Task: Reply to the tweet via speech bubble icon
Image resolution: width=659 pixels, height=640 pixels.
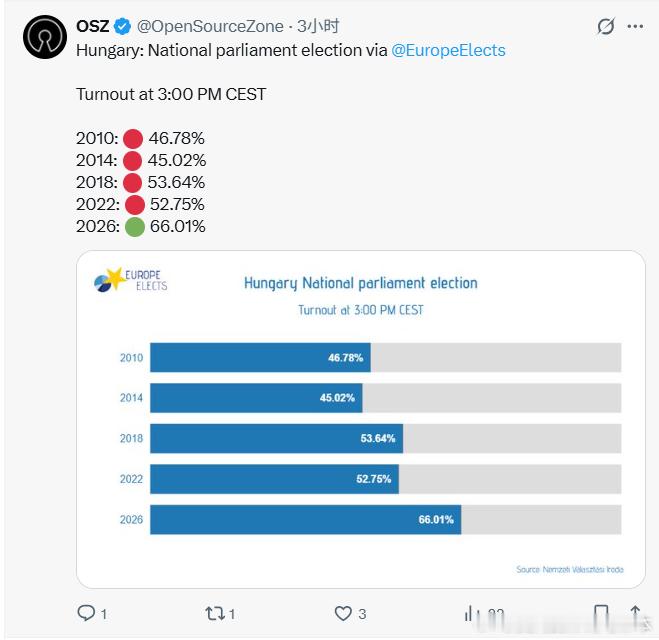Action: (86, 613)
